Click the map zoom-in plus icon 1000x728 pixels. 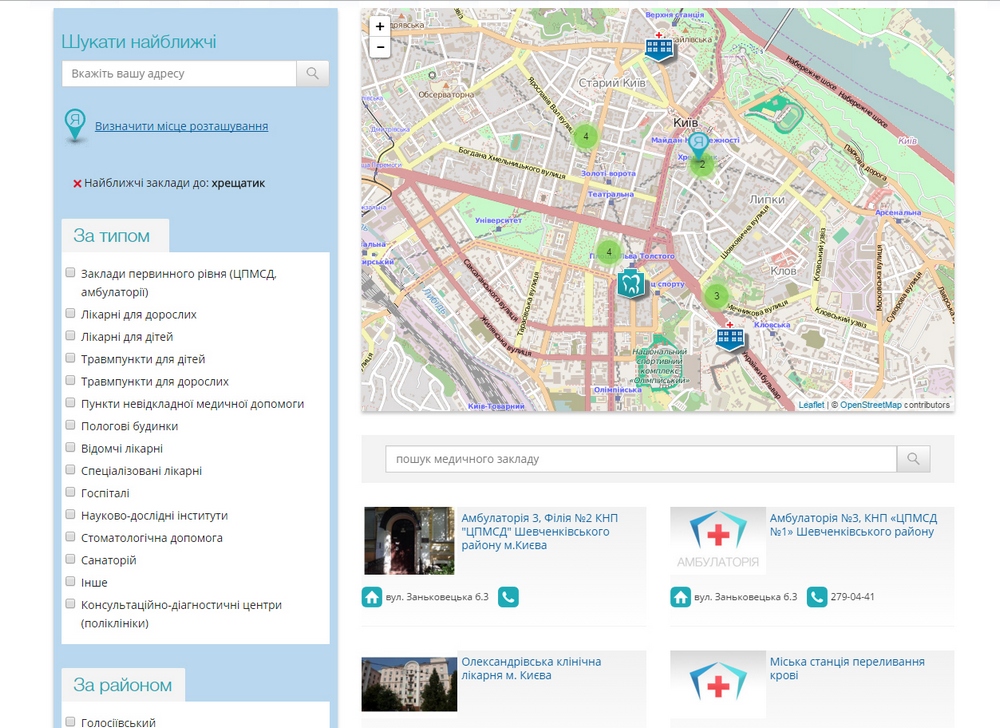point(380,27)
